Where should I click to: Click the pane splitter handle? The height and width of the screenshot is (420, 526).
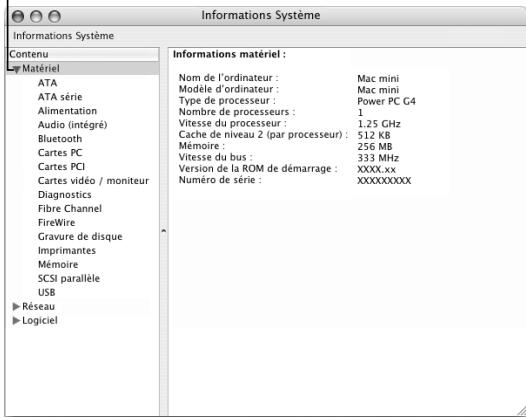pos(164,231)
